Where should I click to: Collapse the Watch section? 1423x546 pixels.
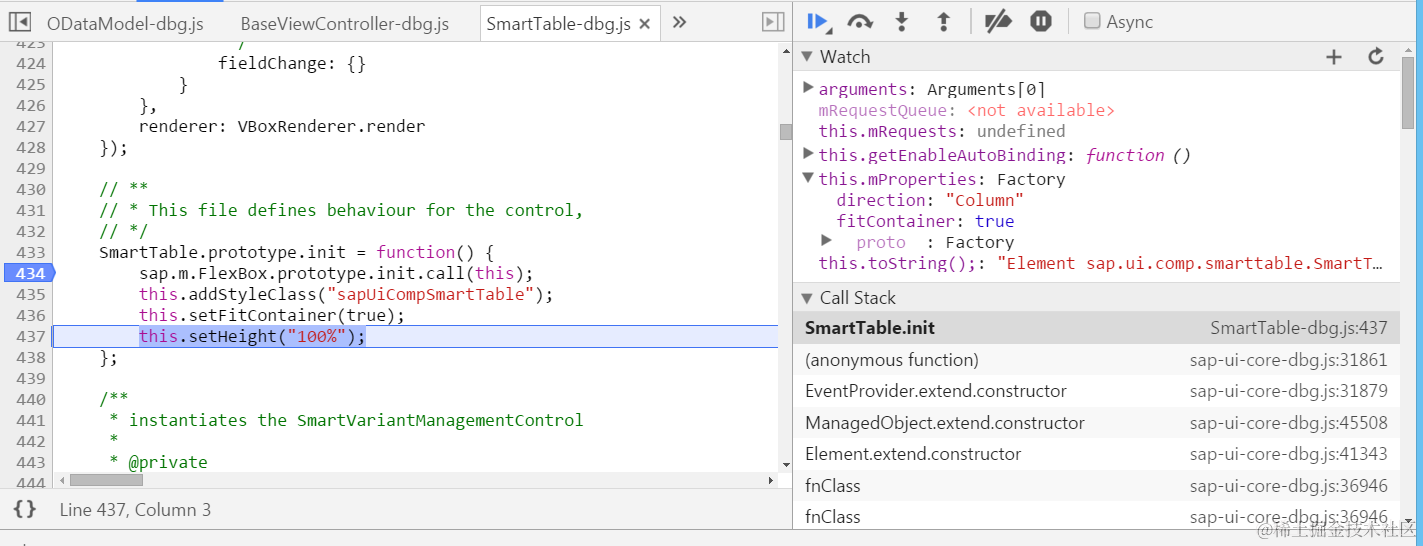click(x=807, y=57)
